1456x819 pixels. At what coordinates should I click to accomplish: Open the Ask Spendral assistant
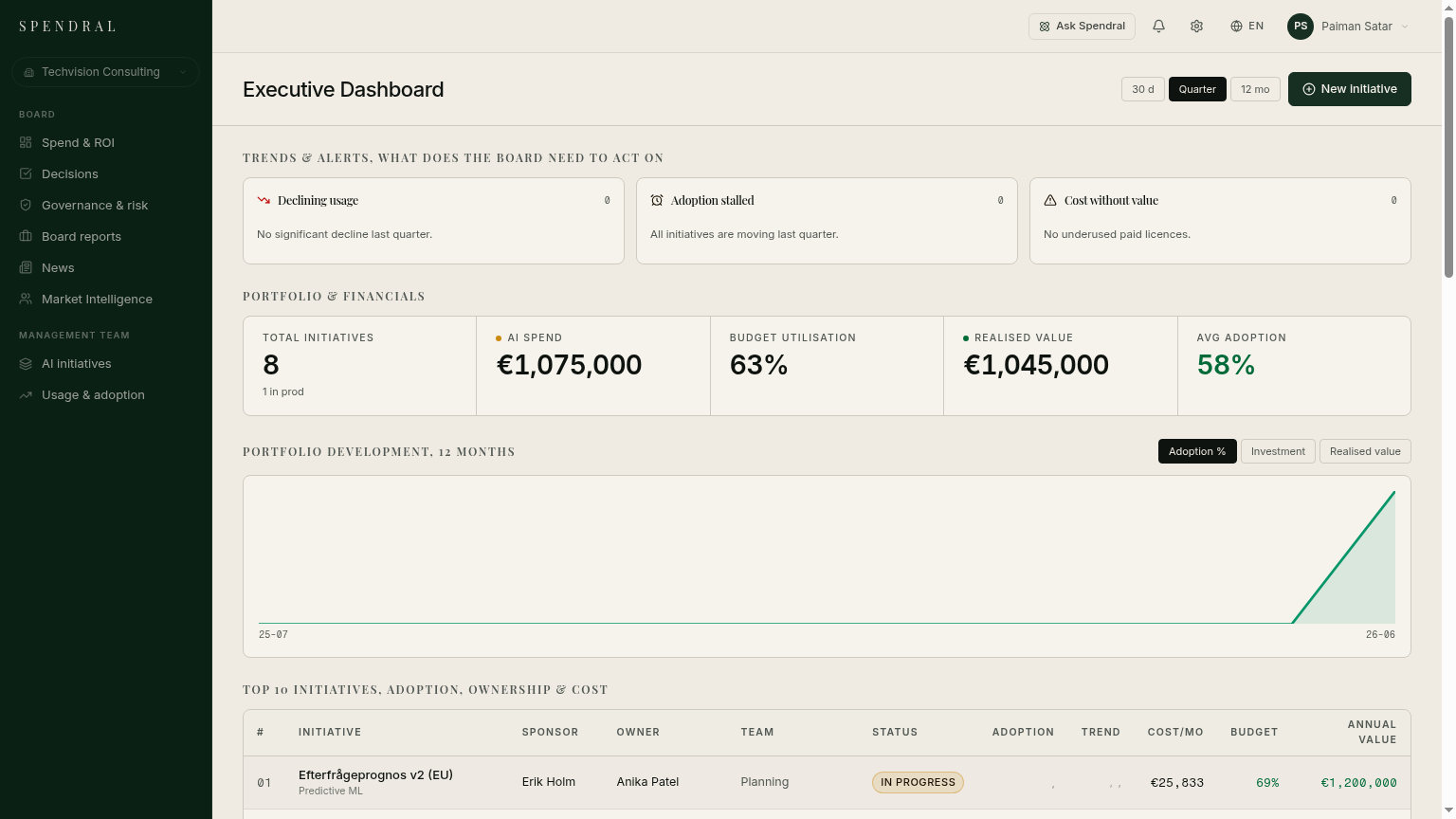click(1082, 27)
